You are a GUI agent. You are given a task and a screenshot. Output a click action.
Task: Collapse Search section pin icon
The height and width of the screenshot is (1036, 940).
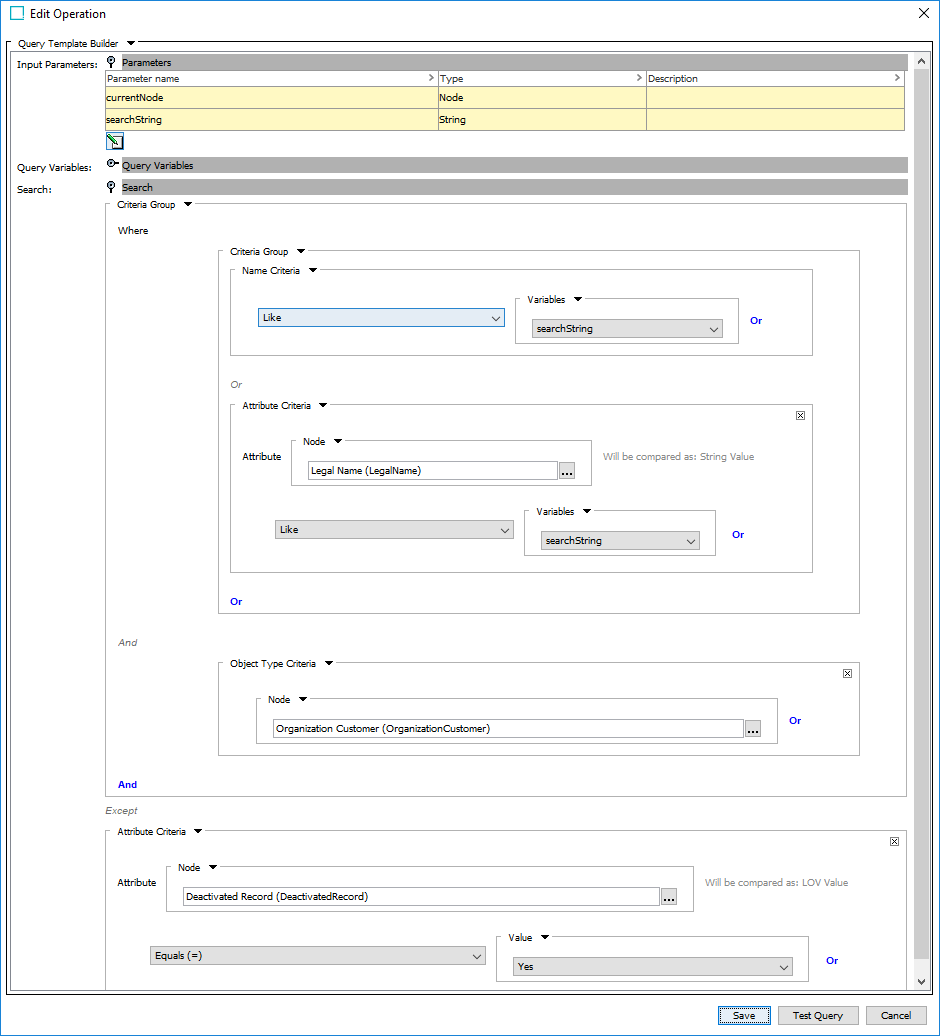[111, 187]
